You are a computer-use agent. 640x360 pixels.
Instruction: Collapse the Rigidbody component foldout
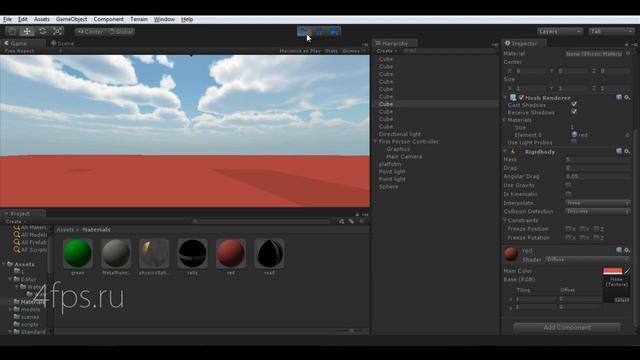coord(505,151)
